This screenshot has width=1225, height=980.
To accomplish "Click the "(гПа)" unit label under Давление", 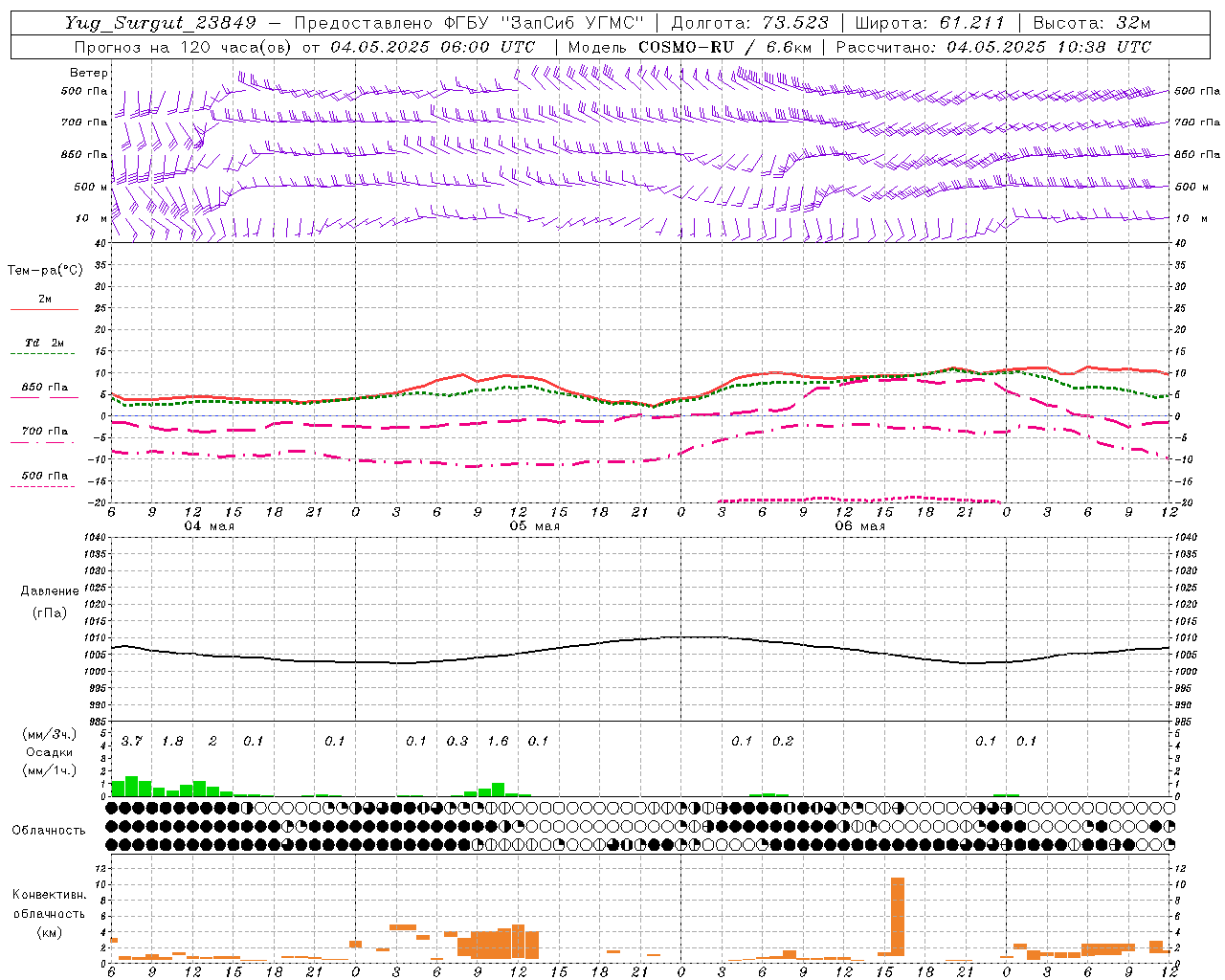I will 50,613.
